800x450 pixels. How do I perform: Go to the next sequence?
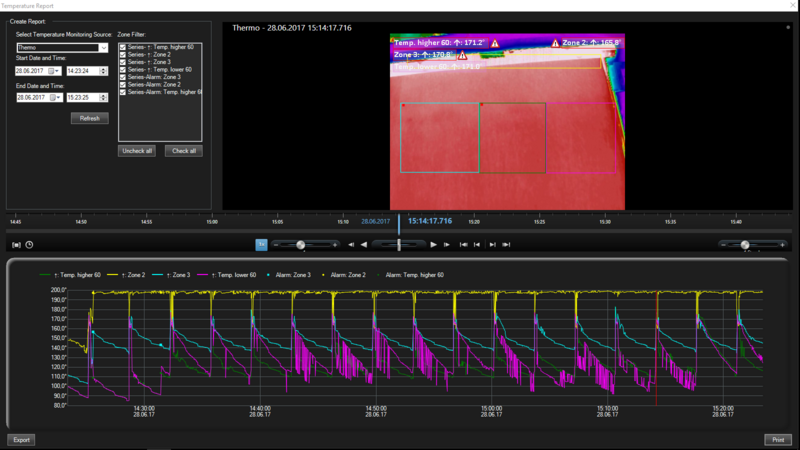pos(492,245)
